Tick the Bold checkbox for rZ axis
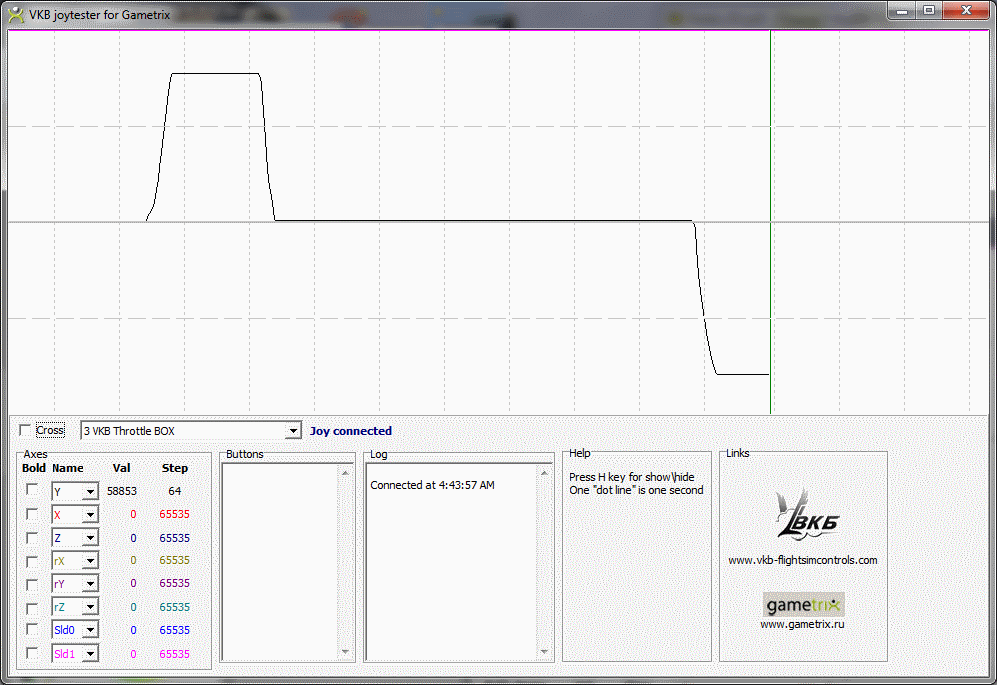 [x=32, y=607]
